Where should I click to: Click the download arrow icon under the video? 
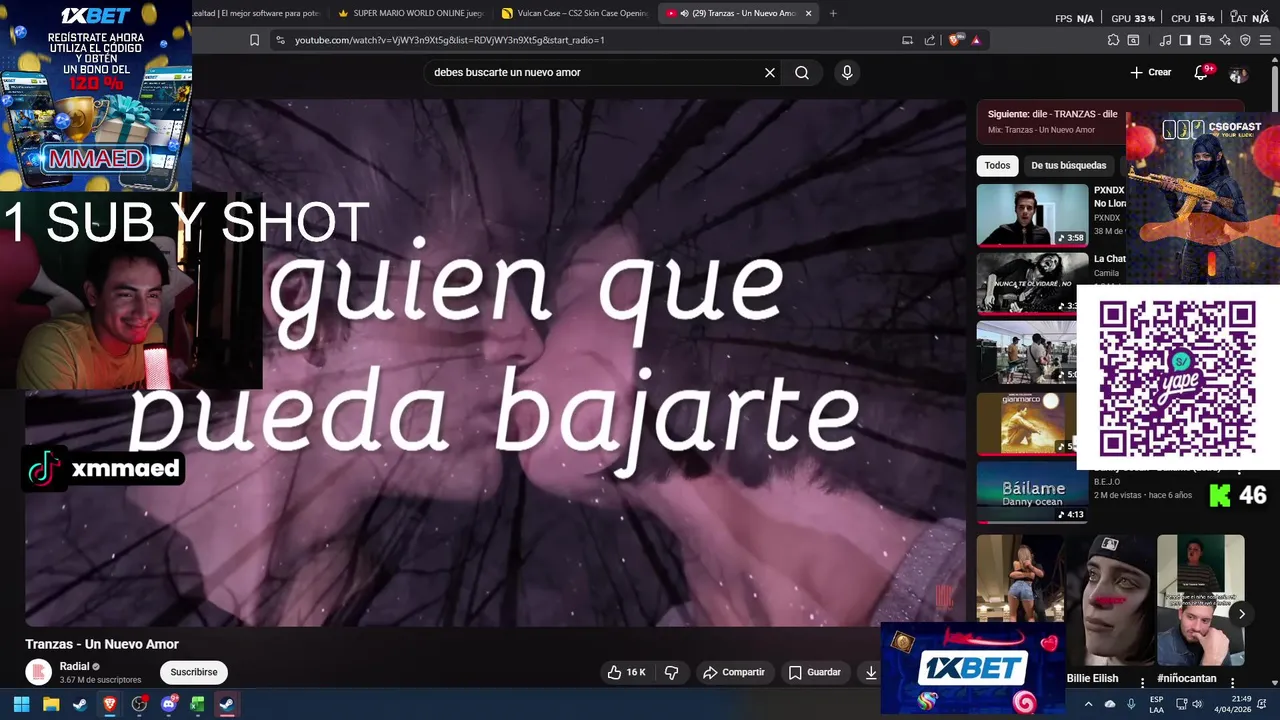(x=871, y=672)
